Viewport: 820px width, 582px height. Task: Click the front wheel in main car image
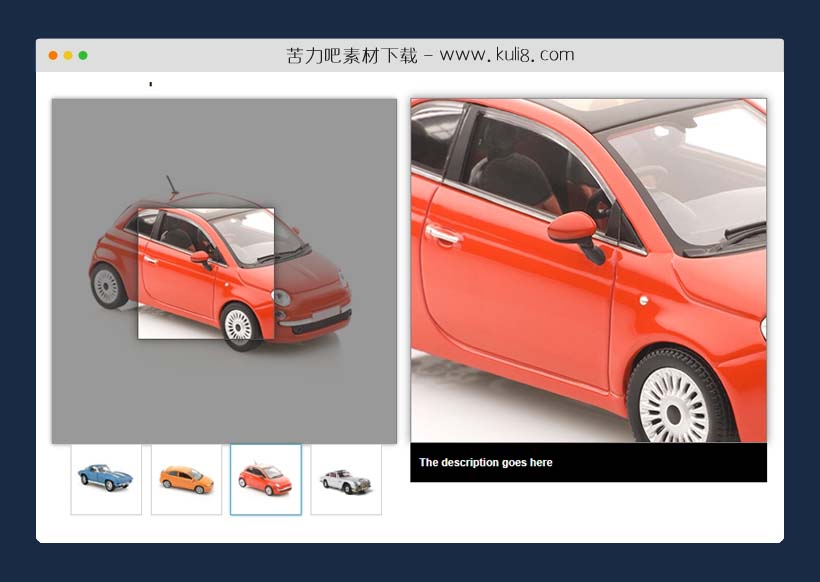[x=239, y=325]
